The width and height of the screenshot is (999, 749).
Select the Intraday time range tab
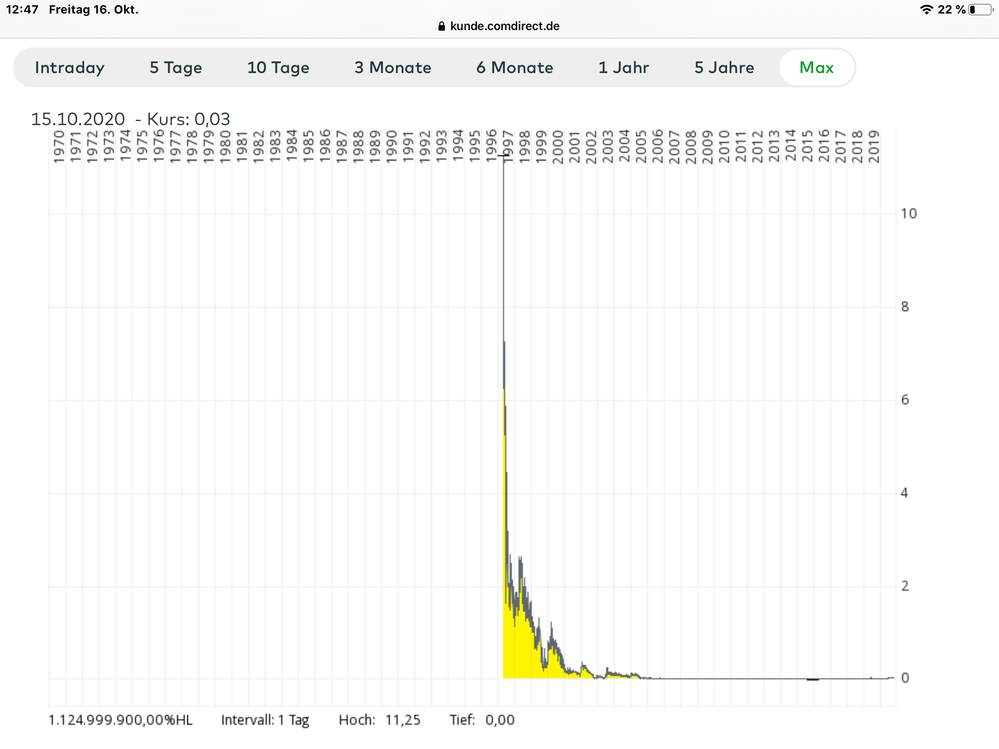point(70,68)
